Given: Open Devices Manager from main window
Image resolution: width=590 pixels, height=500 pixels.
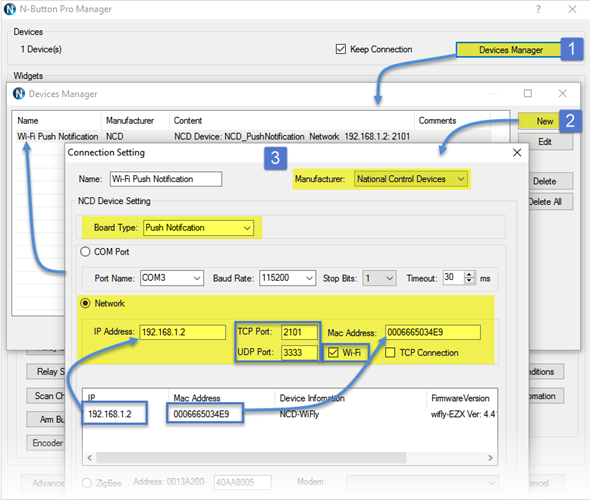Looking at the screenshot, I should (x=508, y=50).
